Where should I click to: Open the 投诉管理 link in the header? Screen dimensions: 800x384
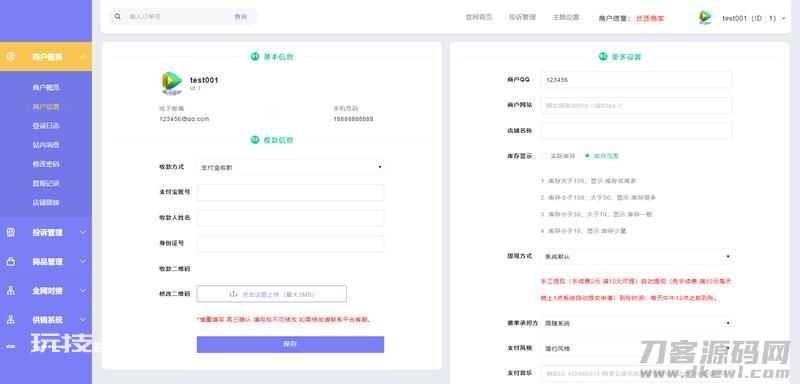point(522,17)
